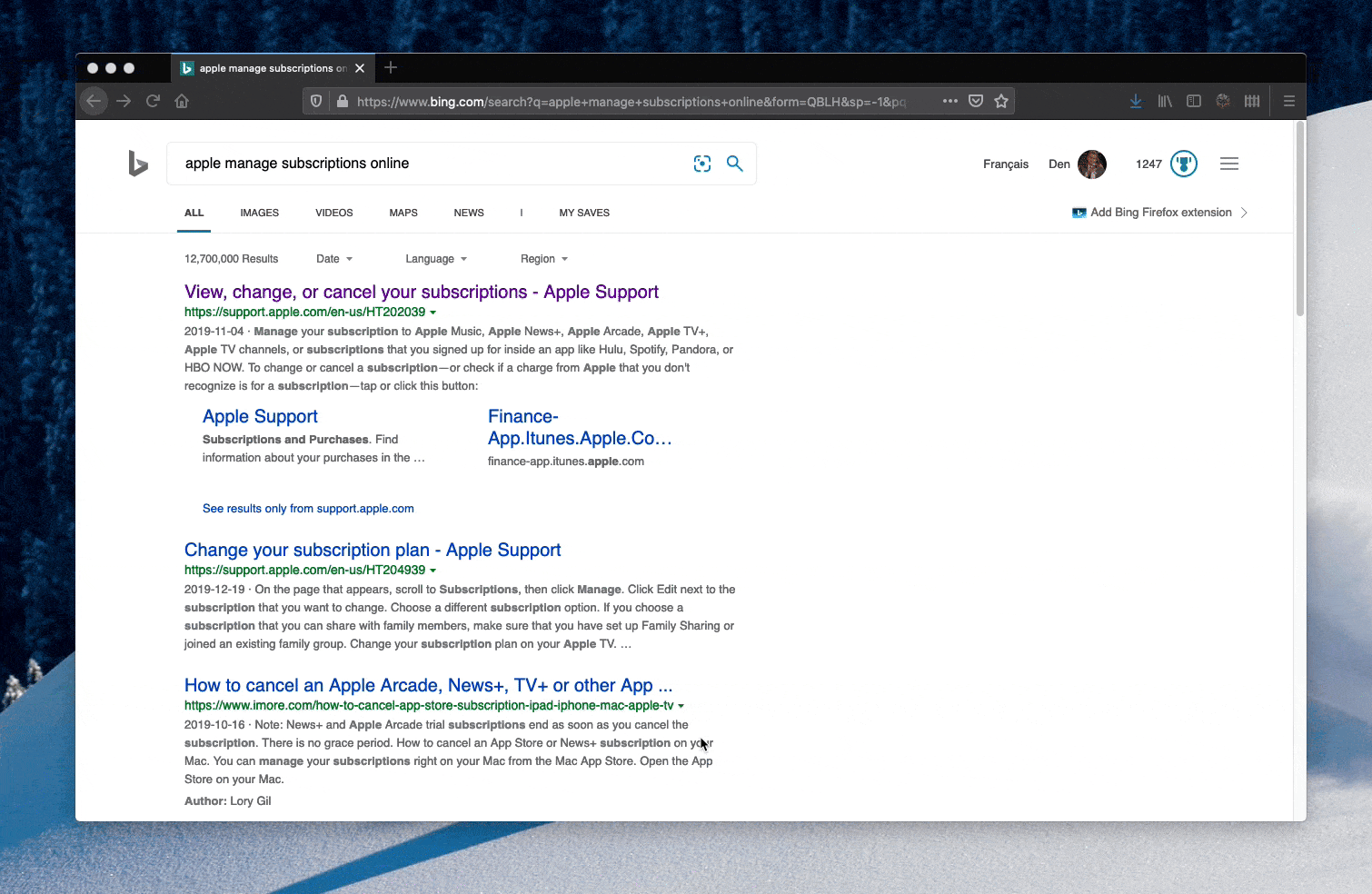Open Bing settings hamburger menu
Image resolution: width=1372 pixels, height=894 pixels.
[x=1229, y=164]
